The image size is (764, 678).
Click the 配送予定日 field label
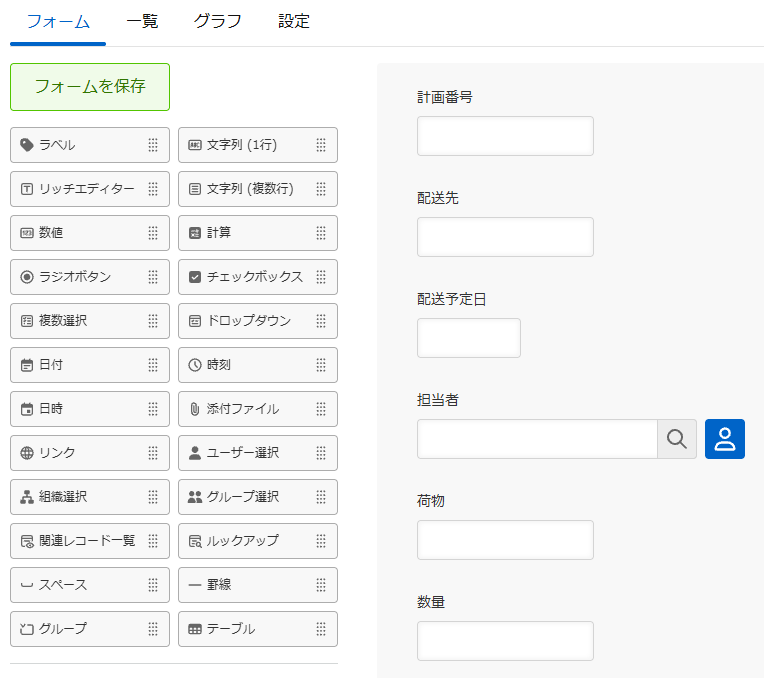(452, 299)
